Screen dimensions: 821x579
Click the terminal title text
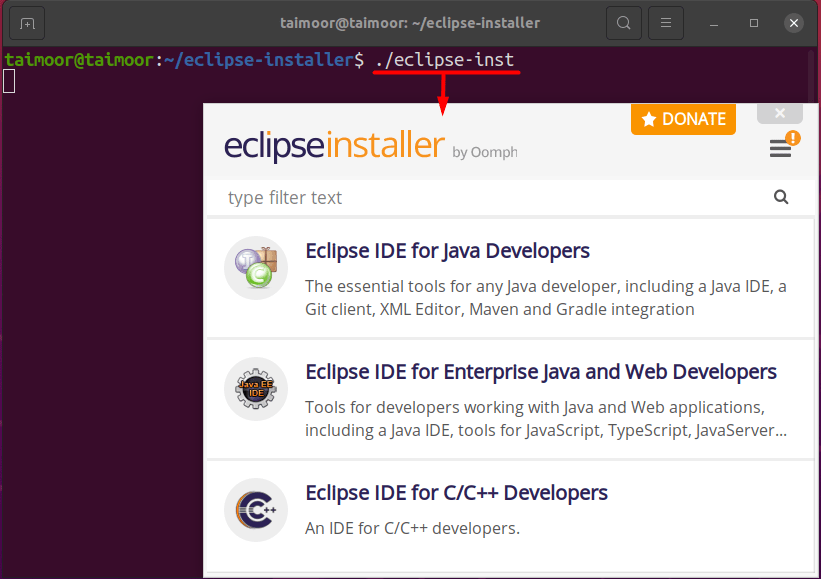[410, 23]
